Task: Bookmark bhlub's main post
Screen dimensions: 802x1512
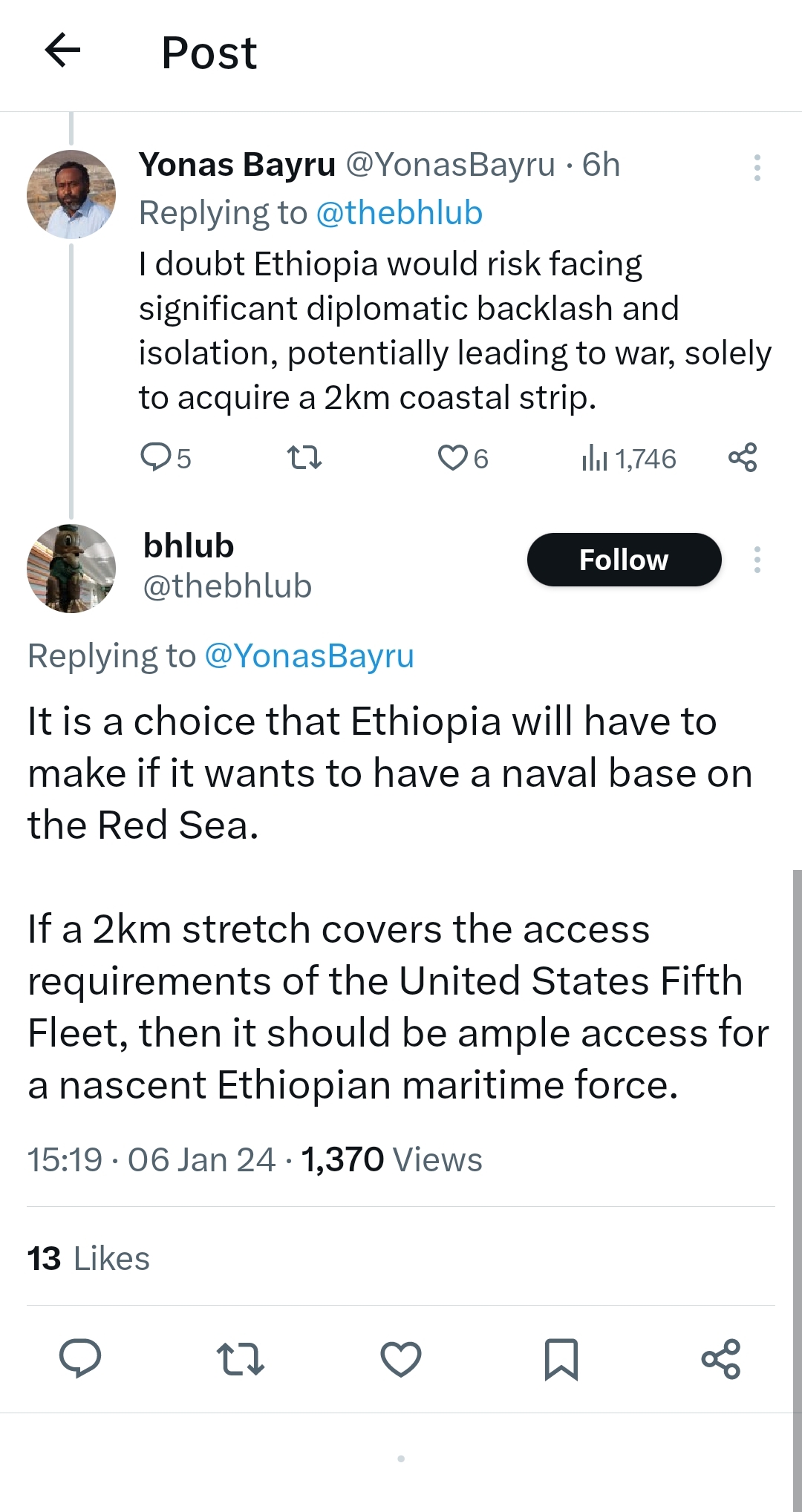Action: tap(561, 1358)
